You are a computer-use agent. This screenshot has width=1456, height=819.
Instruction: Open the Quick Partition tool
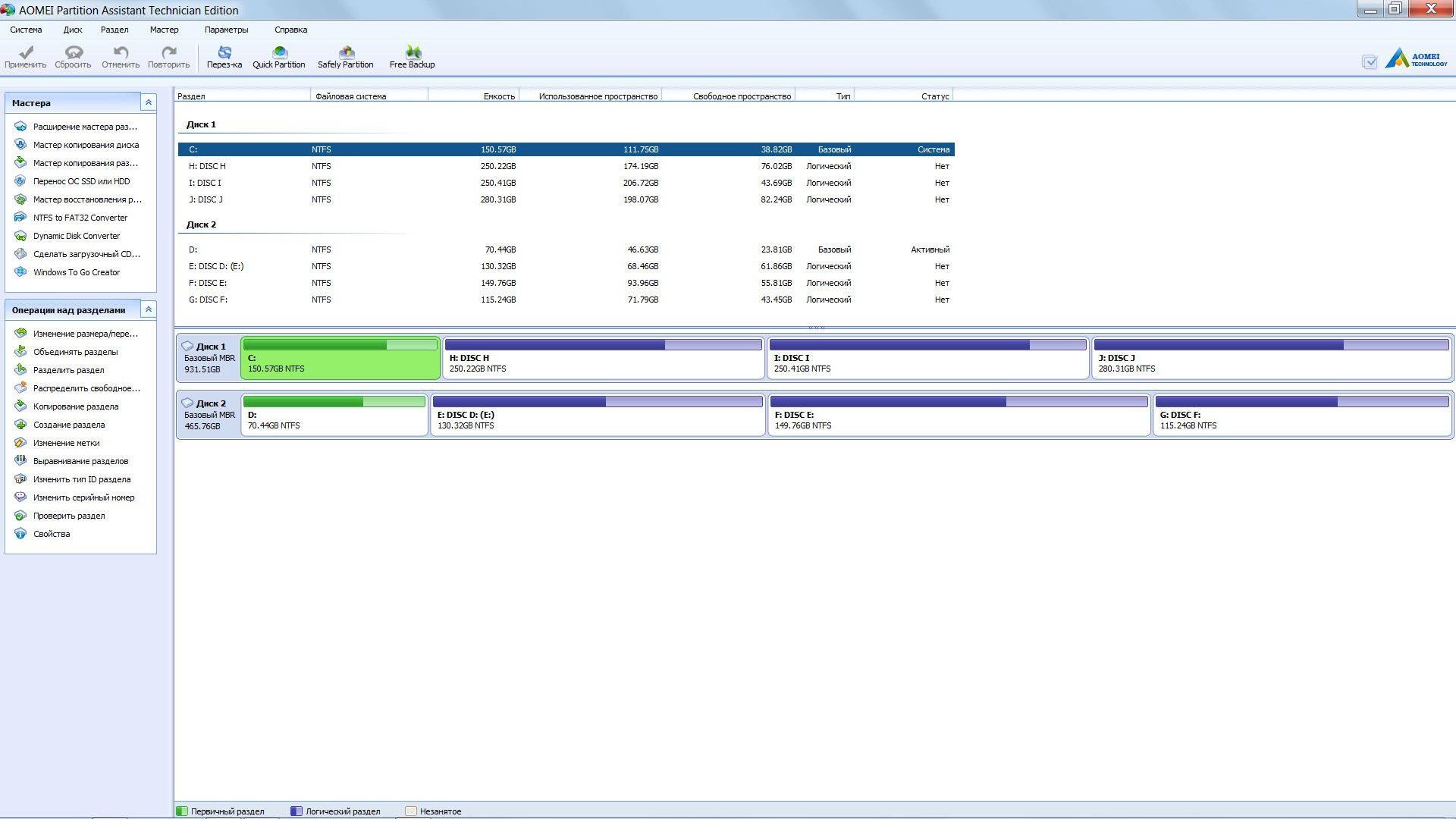coord(279,57)
